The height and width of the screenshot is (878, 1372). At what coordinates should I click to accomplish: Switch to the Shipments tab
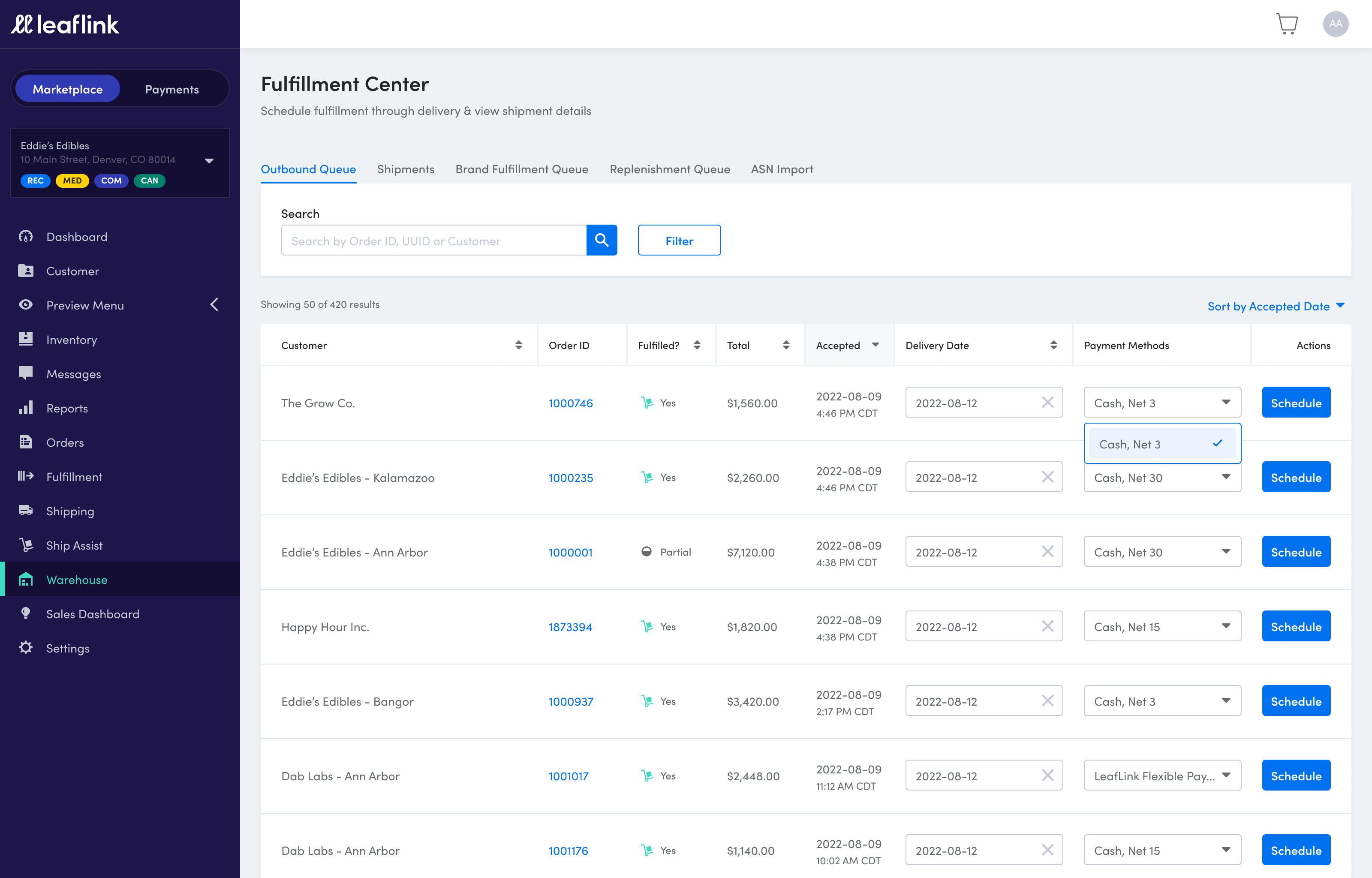[x=405, y=169]
